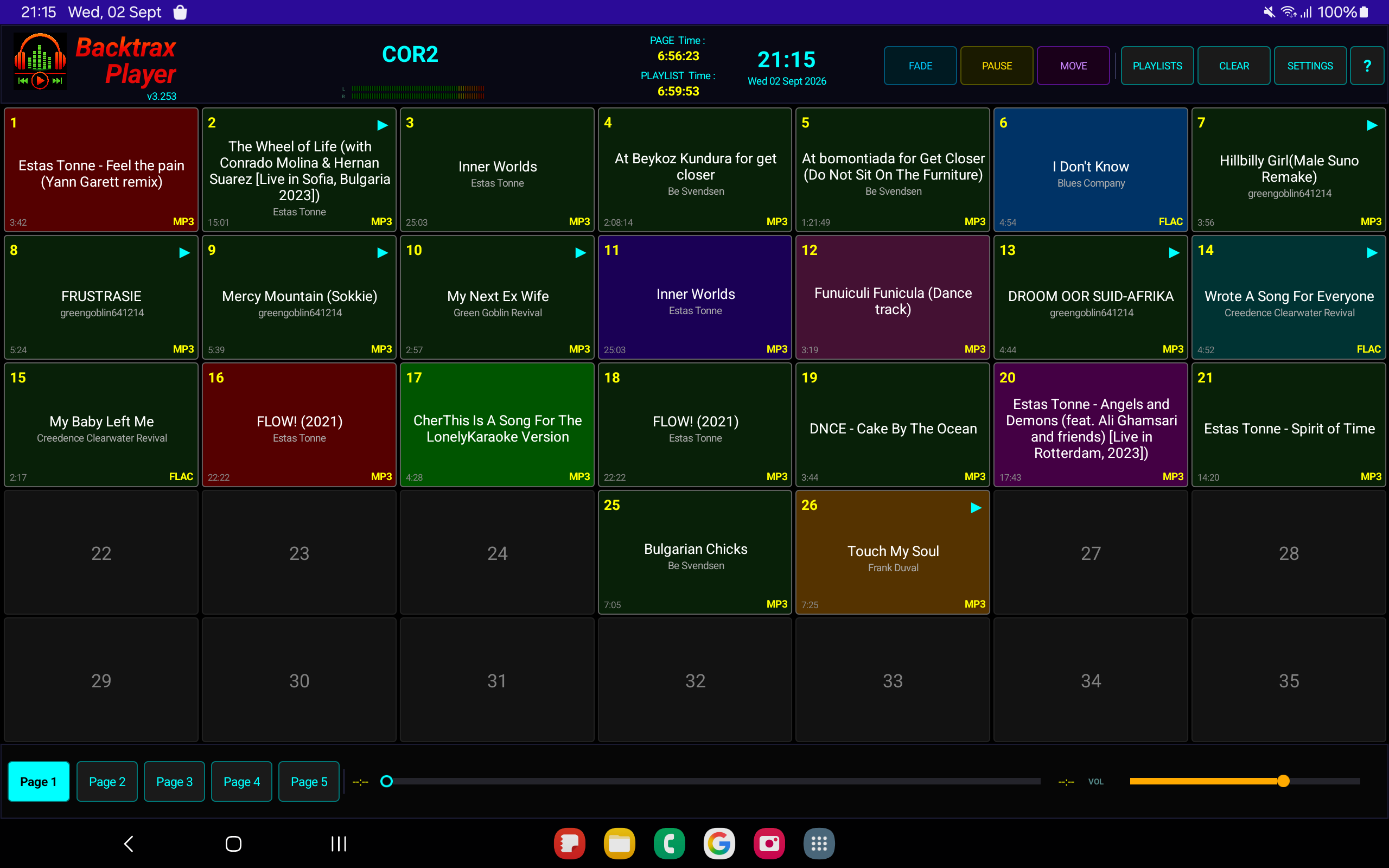The width and height of the screenshot is (1389, 868).
Task: Play track 15 My Baby Left Me tile
Action: (101, 425)
